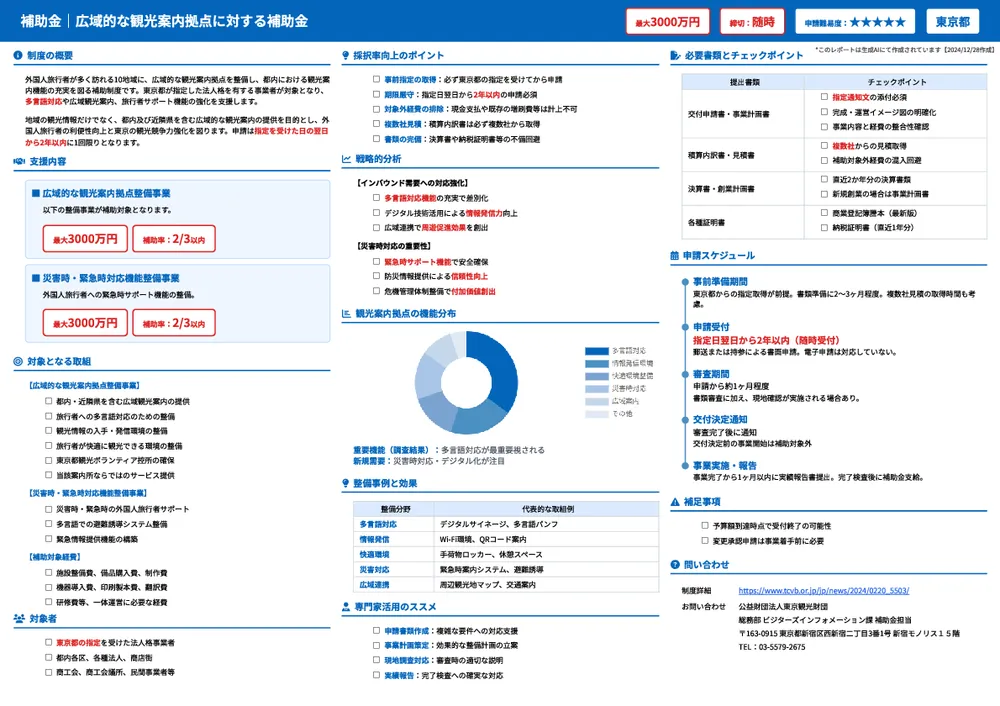
Task: Click the lightbulb icon beside 採択率向上のポイント
Action: (346, 55)
